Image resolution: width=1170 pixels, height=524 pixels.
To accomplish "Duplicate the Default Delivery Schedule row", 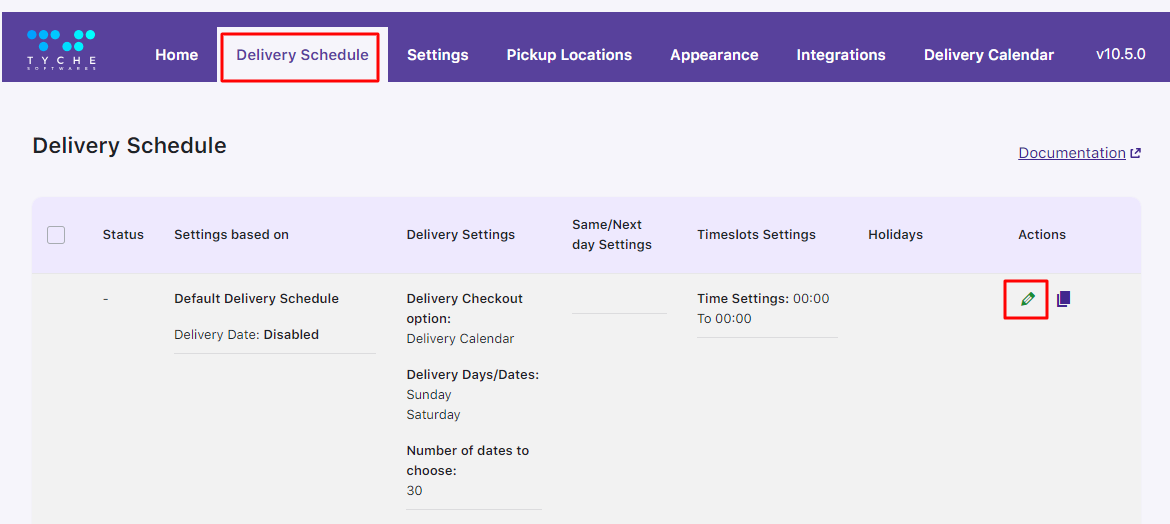I will (x=1064, y=299).
